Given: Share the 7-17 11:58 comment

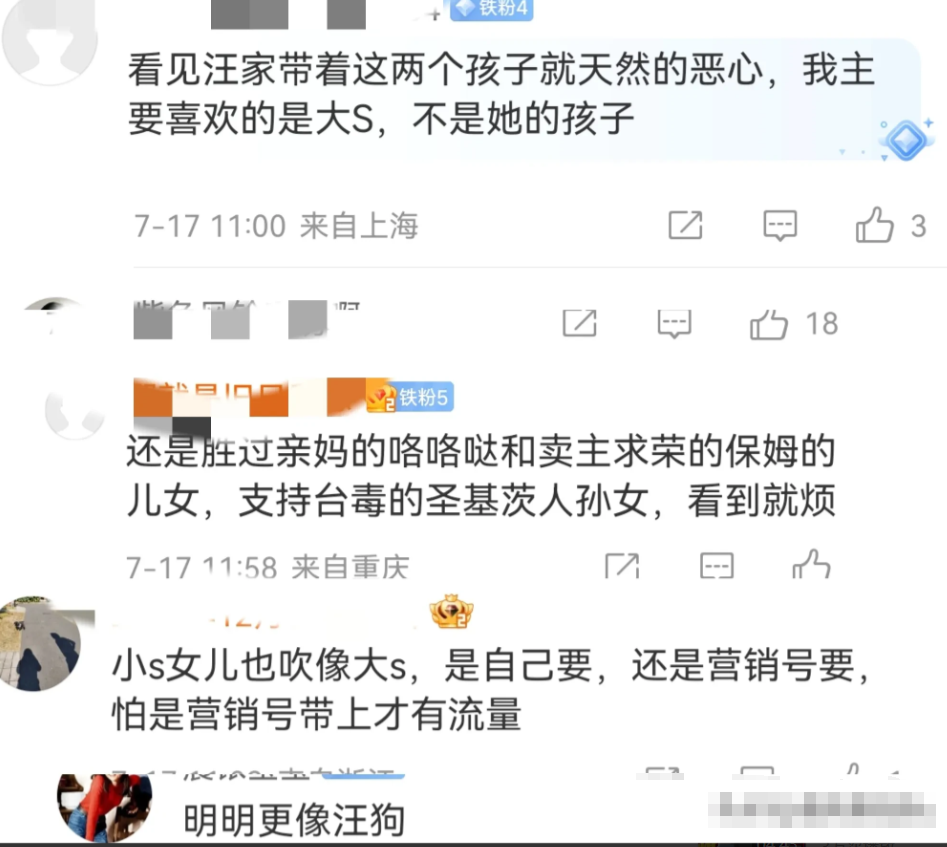Looking at the screenshot, I should point(622,566).
